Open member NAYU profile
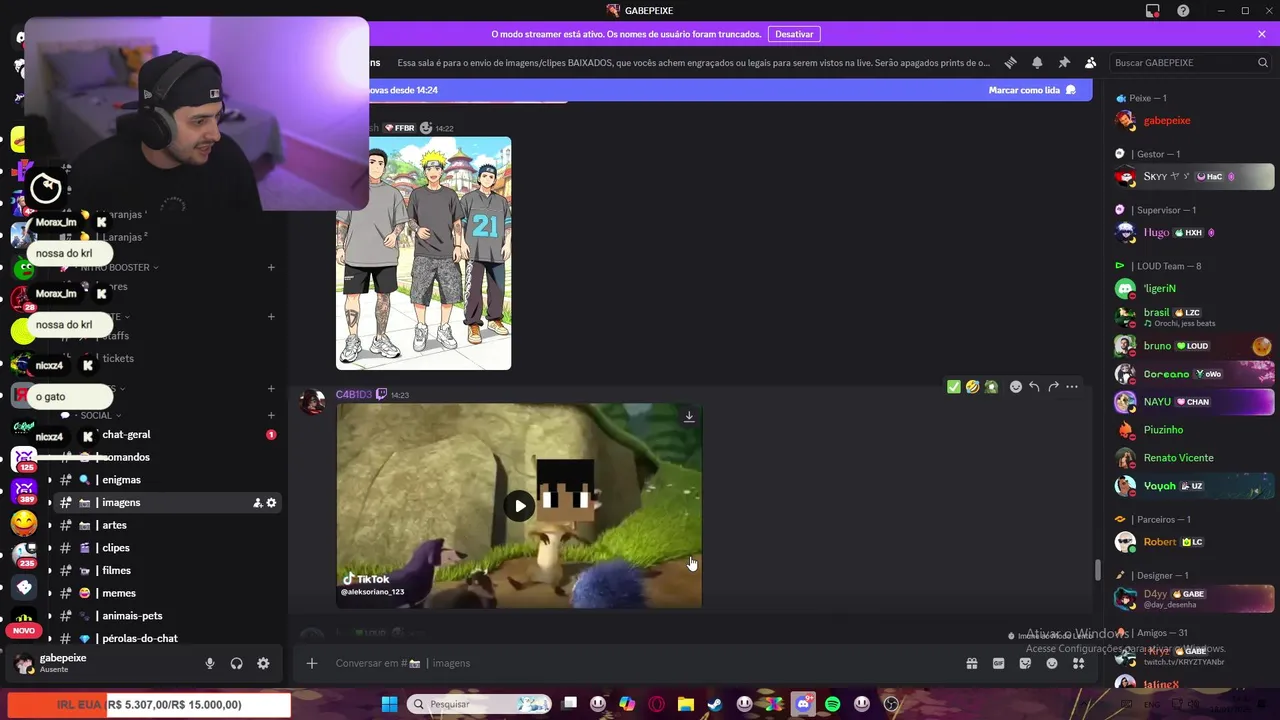Screen dimensions: 1280x720 [1194, 401]
